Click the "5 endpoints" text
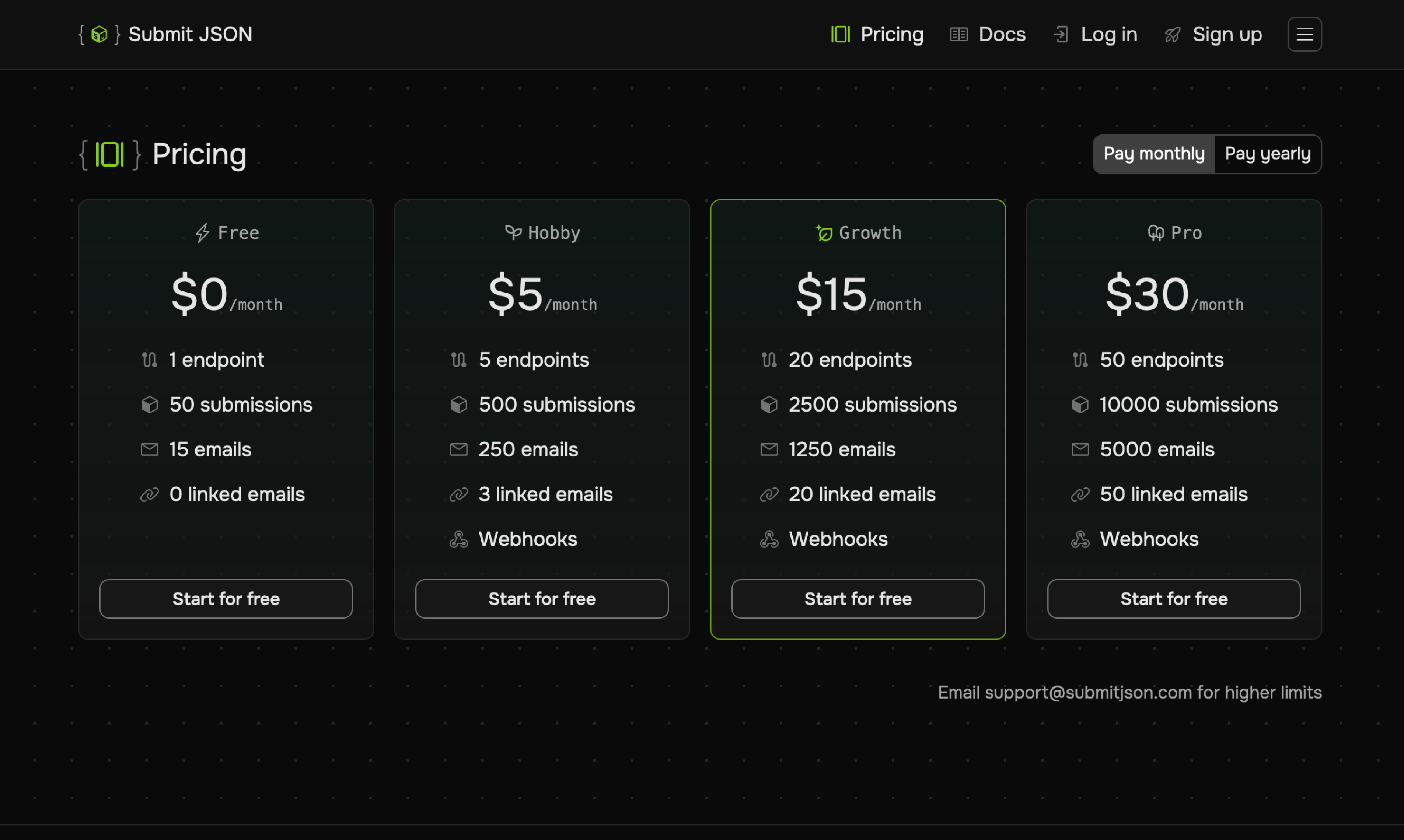Screen dimensions: 1404x840 (533, 360)
